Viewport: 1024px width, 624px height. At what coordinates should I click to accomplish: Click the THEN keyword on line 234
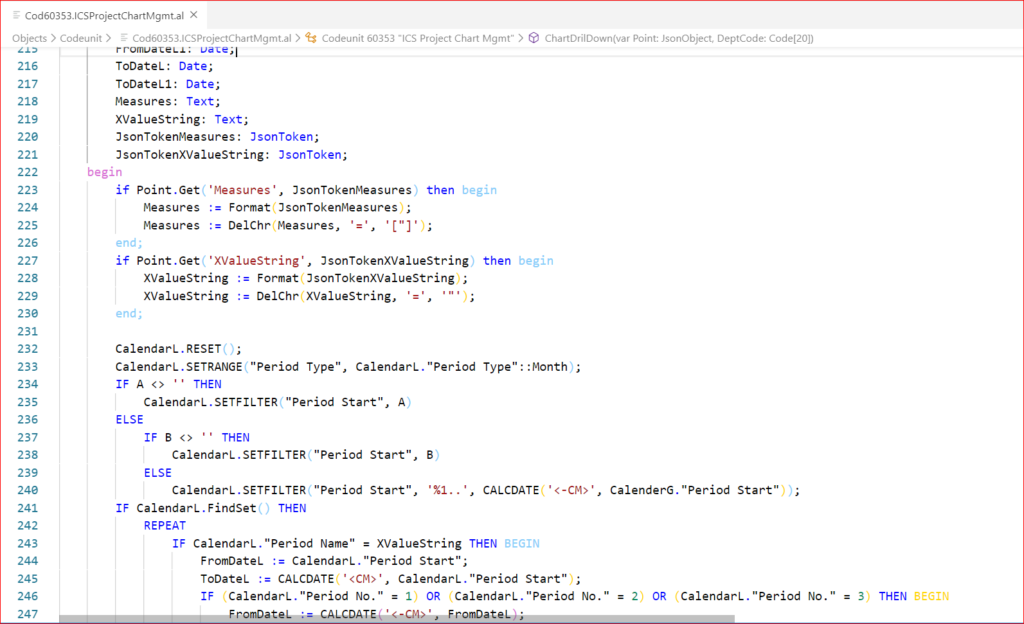tap(207, 384)
